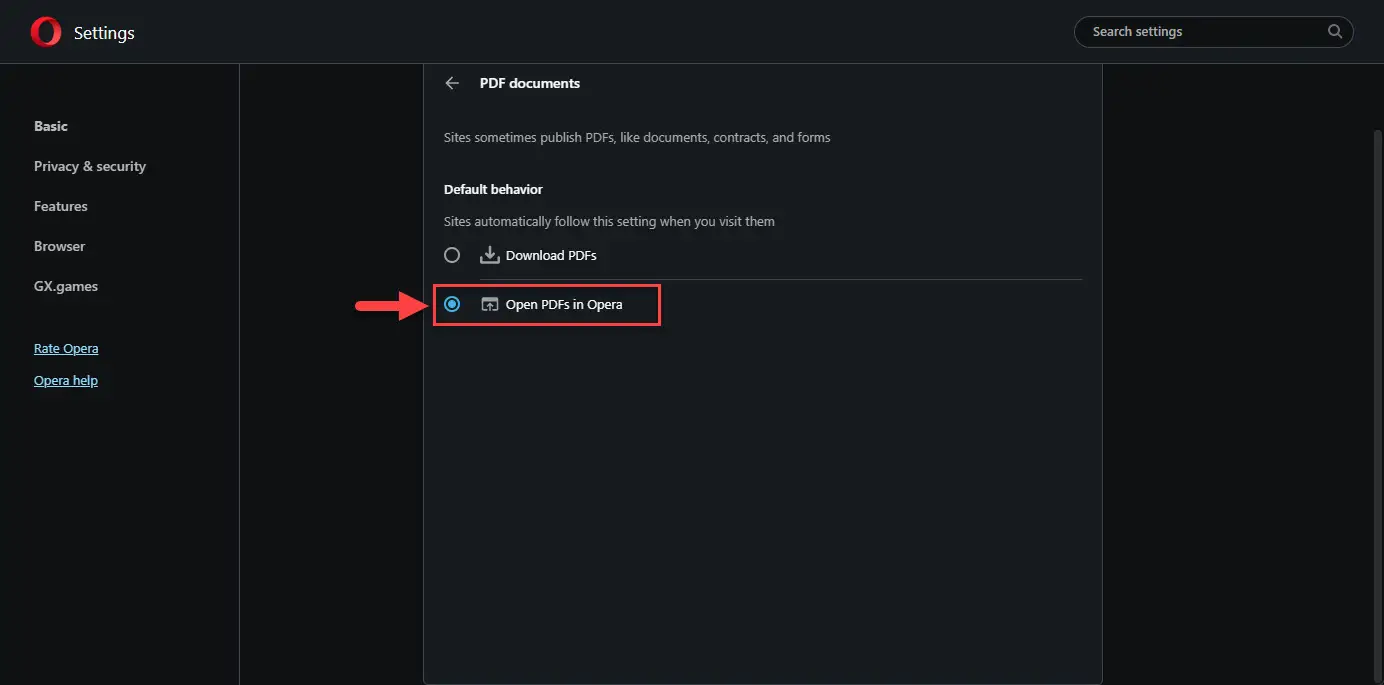Click the Download PDFs option text

click(x=551, y=255)
